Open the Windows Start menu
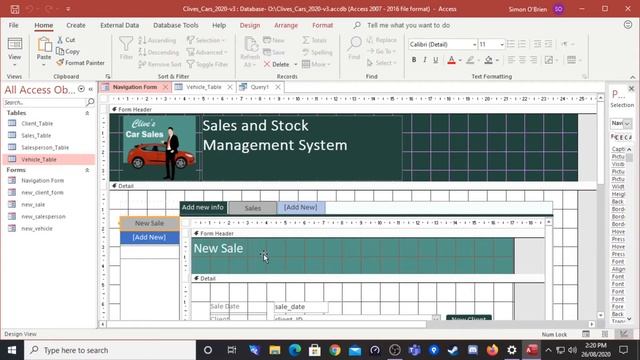The width and height of the screenshot is (640, 360). (12, 350)
